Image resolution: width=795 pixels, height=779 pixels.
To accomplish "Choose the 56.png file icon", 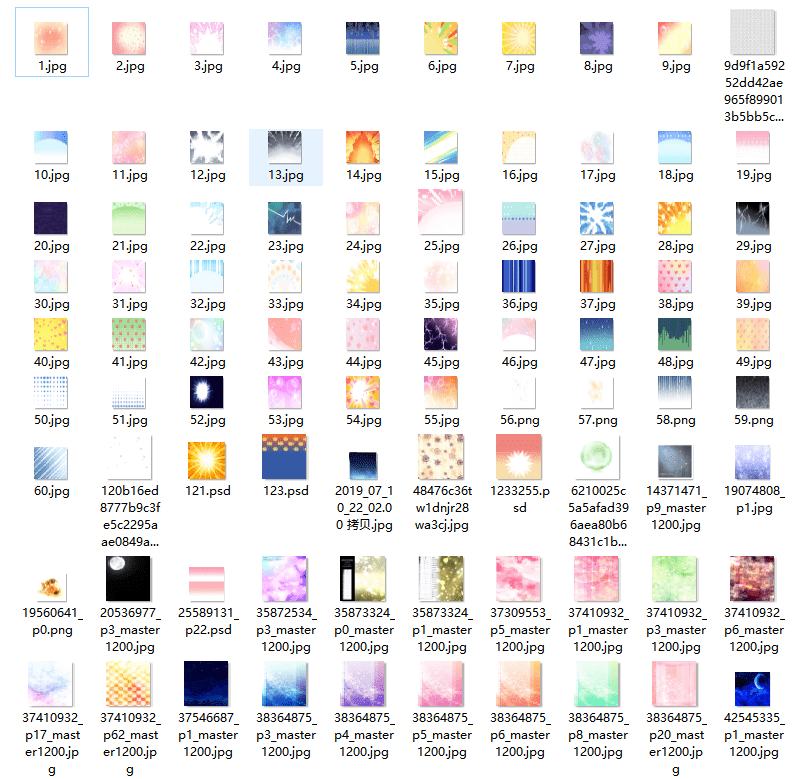I will tap(519, 394).
